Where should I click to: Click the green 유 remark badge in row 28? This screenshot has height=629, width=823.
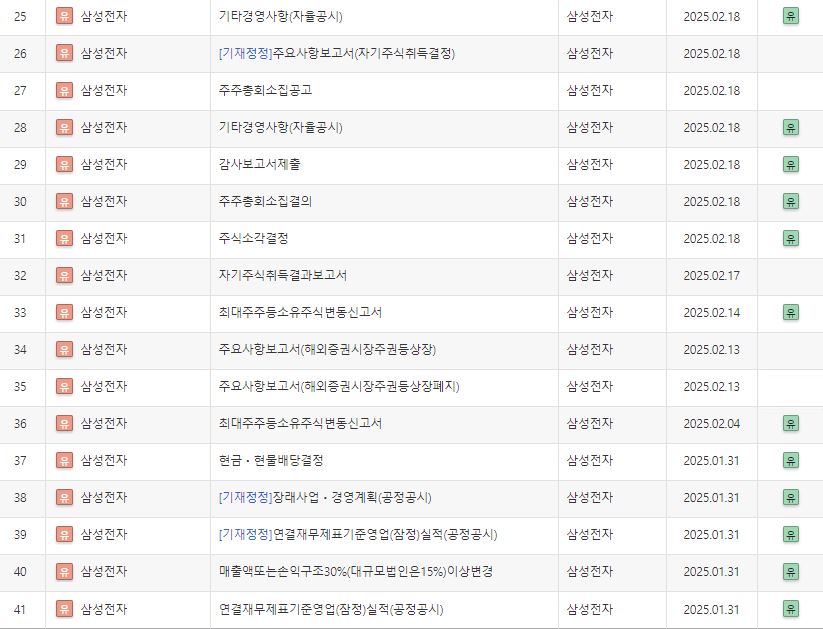point(790,128)
